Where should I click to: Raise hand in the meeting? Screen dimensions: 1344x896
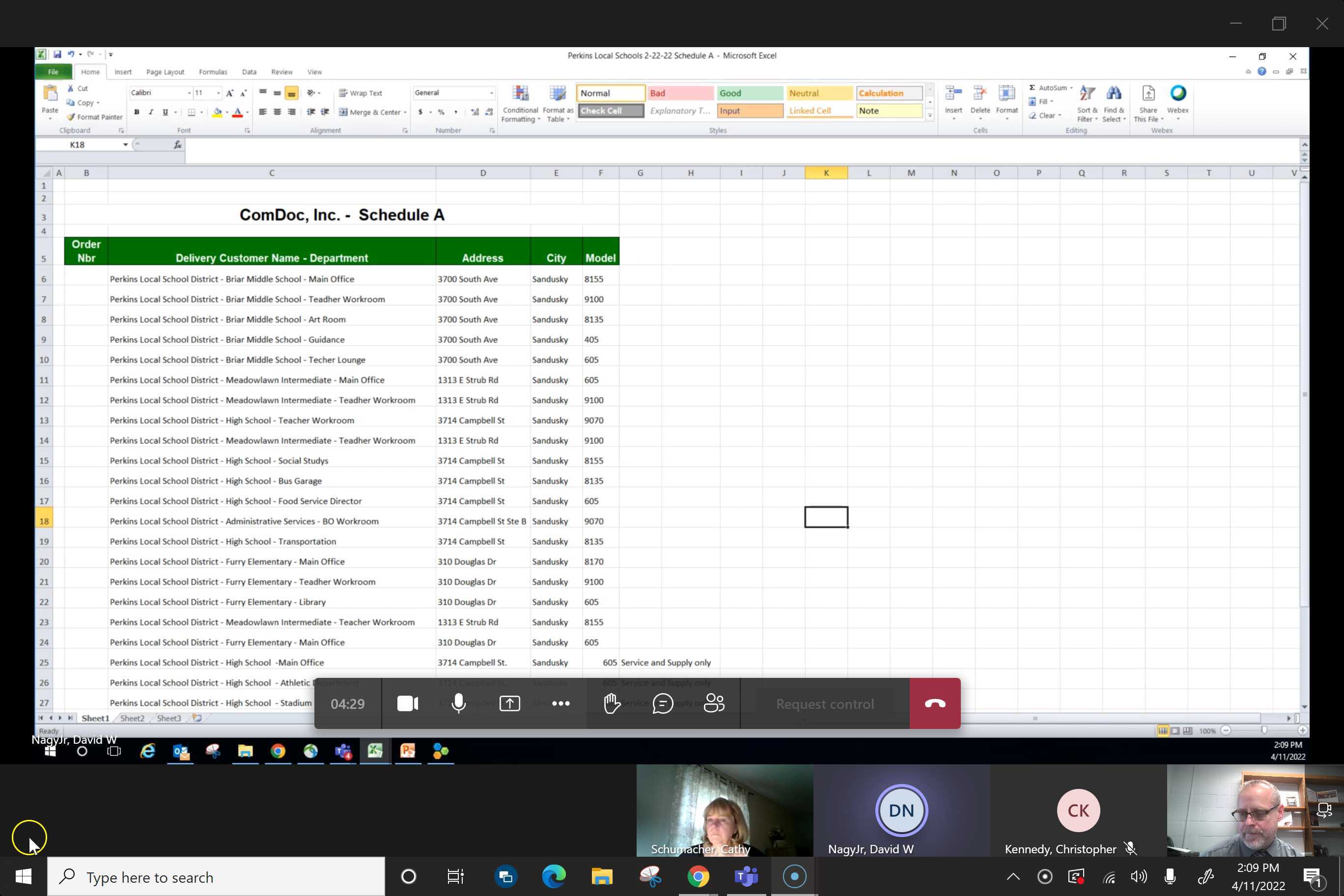click(612, 703)
